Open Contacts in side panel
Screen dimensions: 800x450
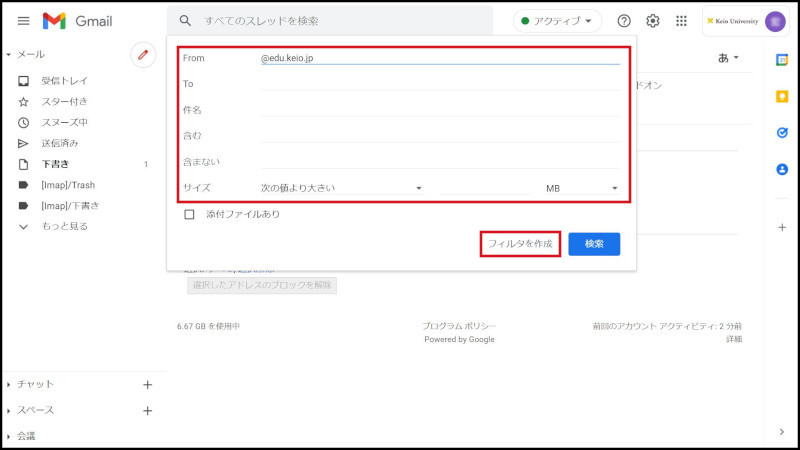pos(782,170)
